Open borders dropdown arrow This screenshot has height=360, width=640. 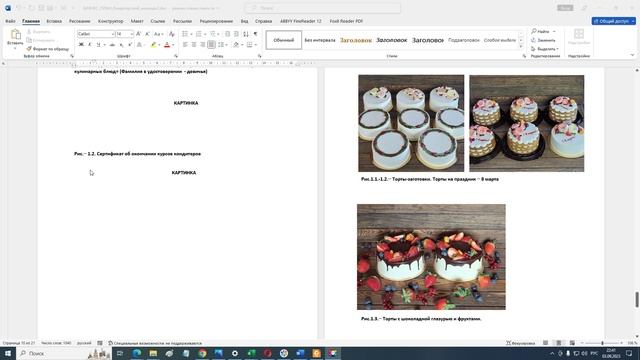[x=256, y=45]
